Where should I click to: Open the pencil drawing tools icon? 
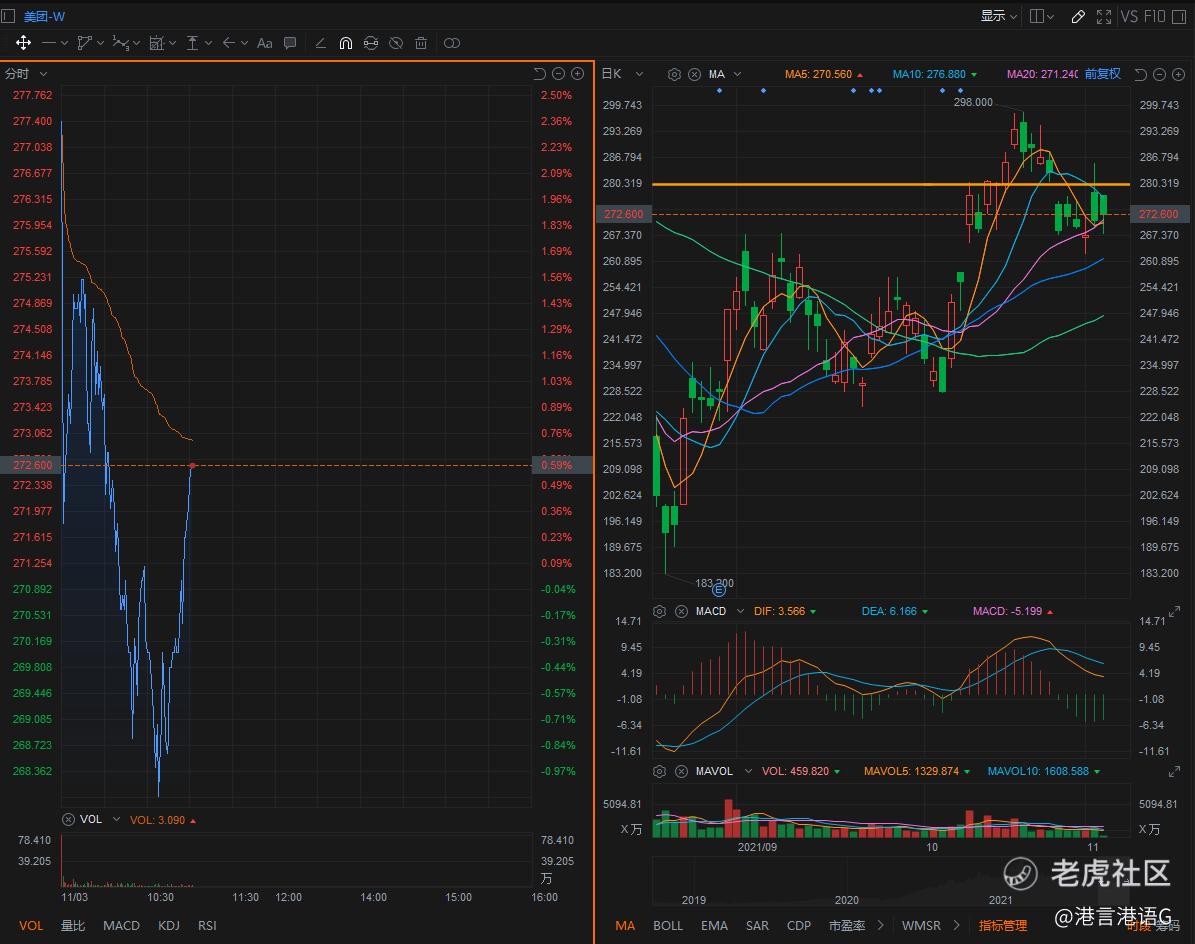(x=1078, y=16)
